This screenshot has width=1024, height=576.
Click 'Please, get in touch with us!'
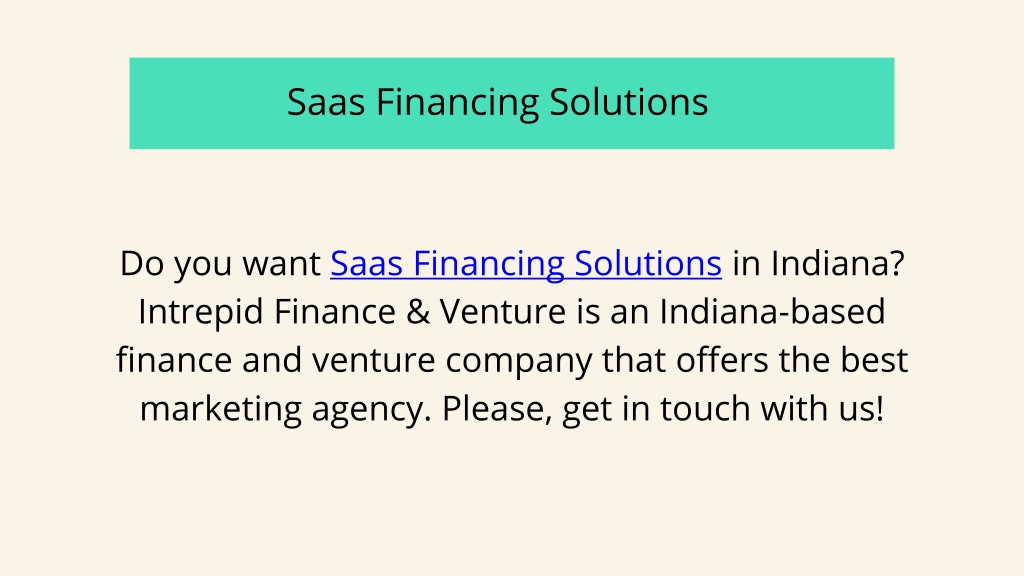663,409
